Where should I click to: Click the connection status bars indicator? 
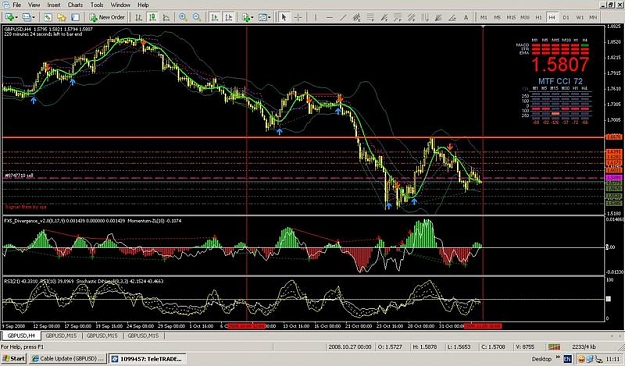(x=554, y=347)
